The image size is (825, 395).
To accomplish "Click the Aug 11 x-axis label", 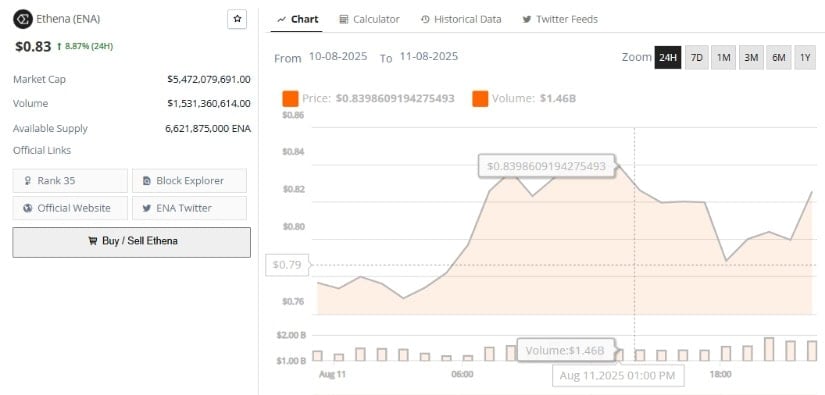I will point(333,374).
